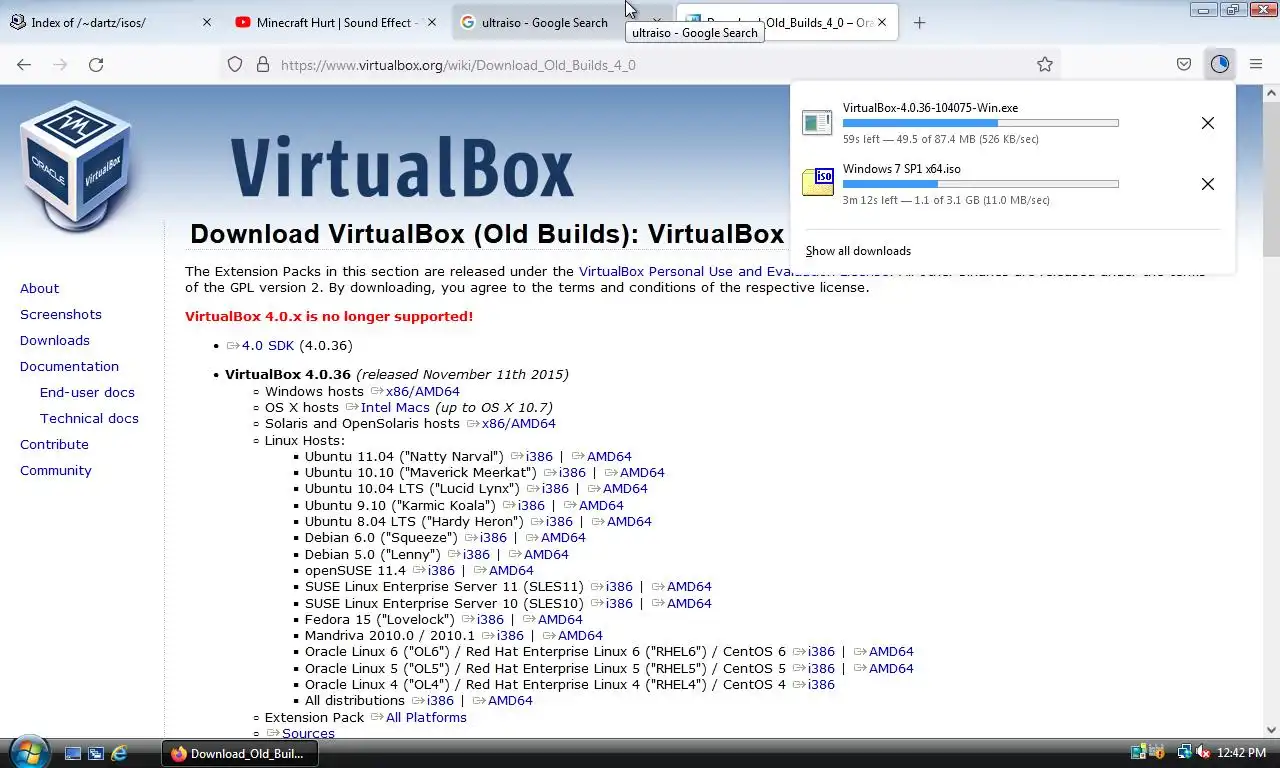Click the Firefox Download_Old_Buil... taskbar button
Viewport: 1280px width, 768px height.
tap(240, 754)
